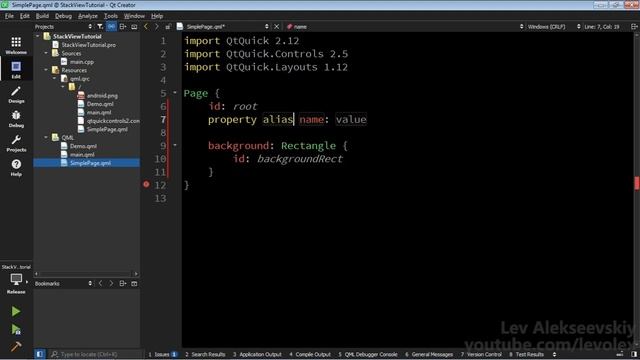This screenshot has width=640, height=360.
Task: Open the Release kit selector
Action: (16, 283)
